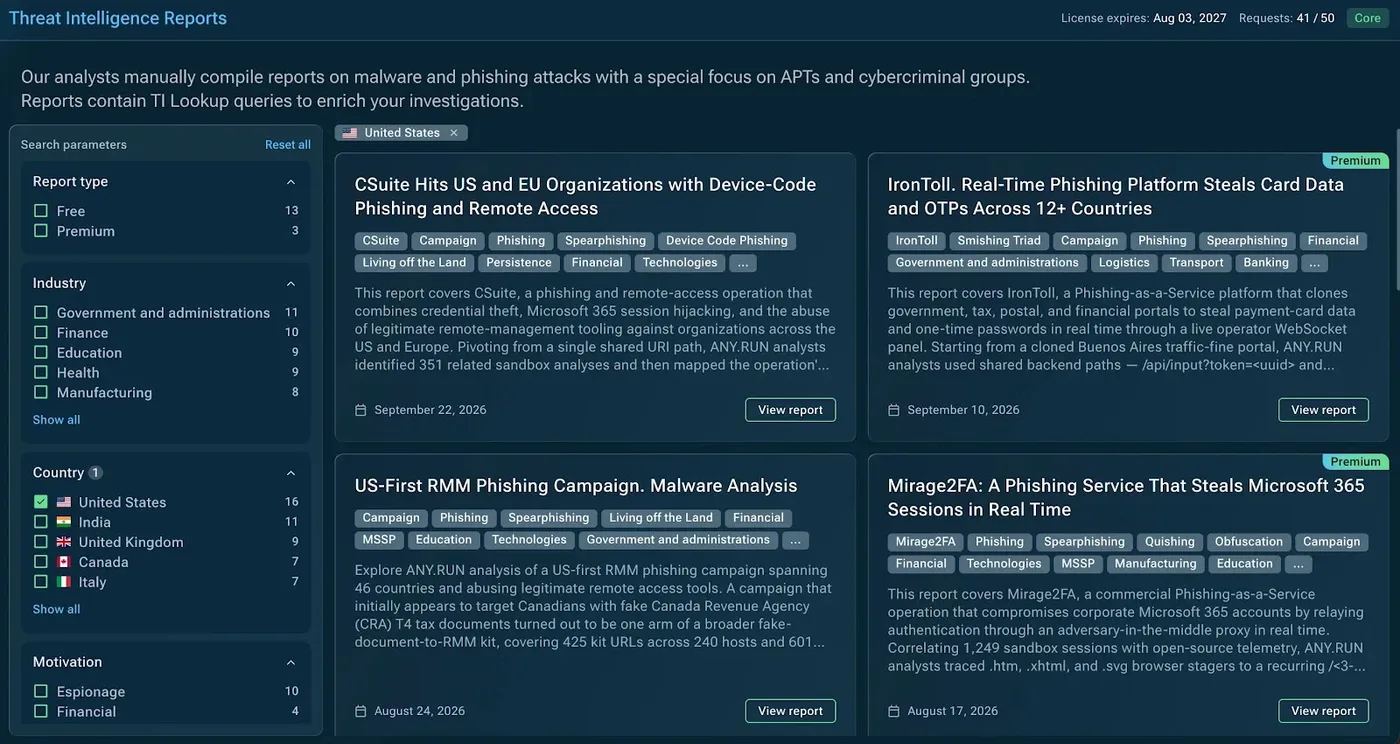This screenshot has height=744, width=1400.
Task: Enable the Free report type checkbox
Action: coord(41,211)
